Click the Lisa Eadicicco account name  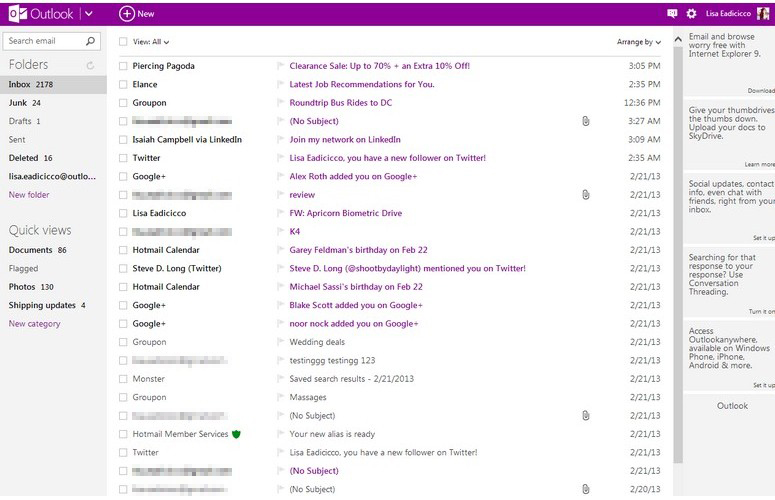click(x=728, y=14)
